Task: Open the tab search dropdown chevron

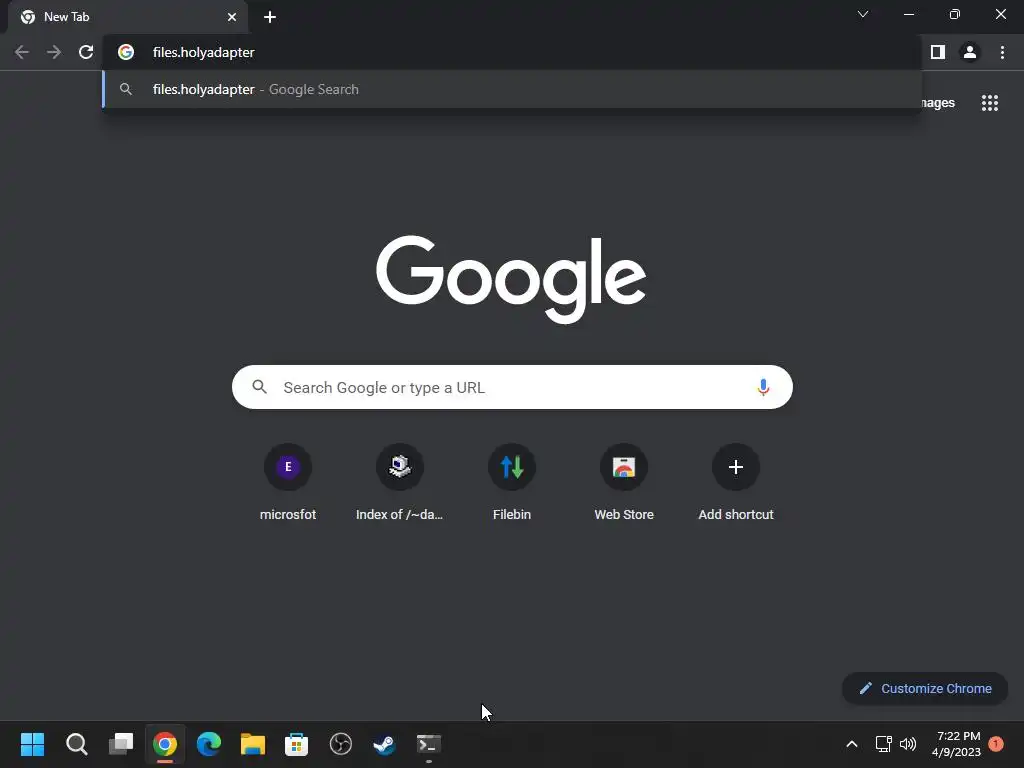Action: tap(863, 14)
